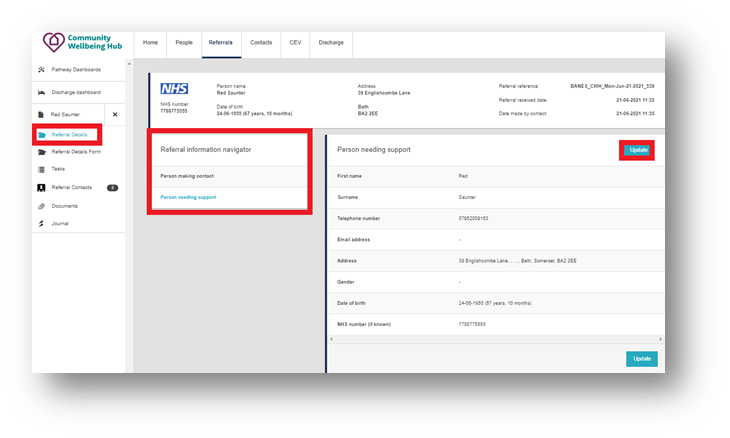Click the Referral Contacts count badge
The width and height of the screenshot is (730, 438).
pos(112,188)
